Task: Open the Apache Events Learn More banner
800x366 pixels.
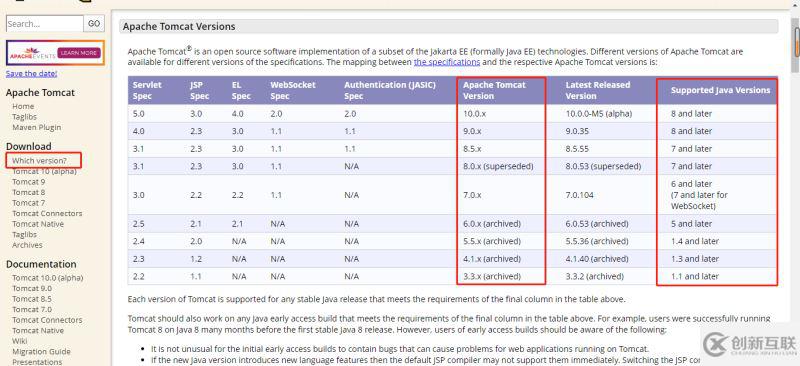Action: [55, 53]
